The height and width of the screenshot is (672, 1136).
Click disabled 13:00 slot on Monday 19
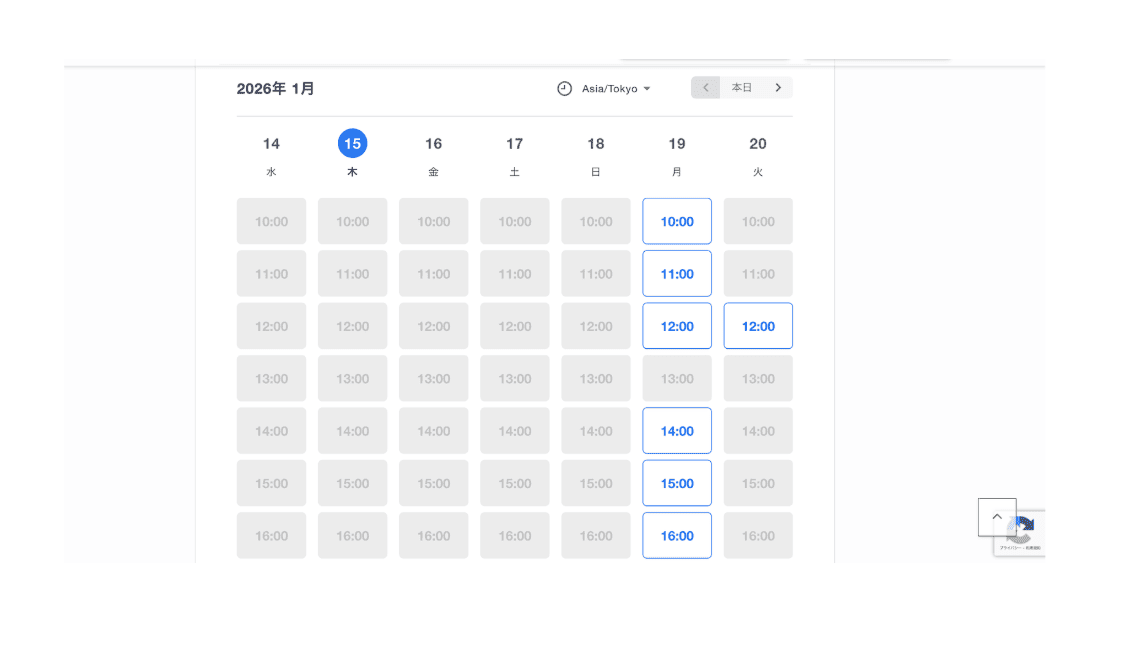677,379
